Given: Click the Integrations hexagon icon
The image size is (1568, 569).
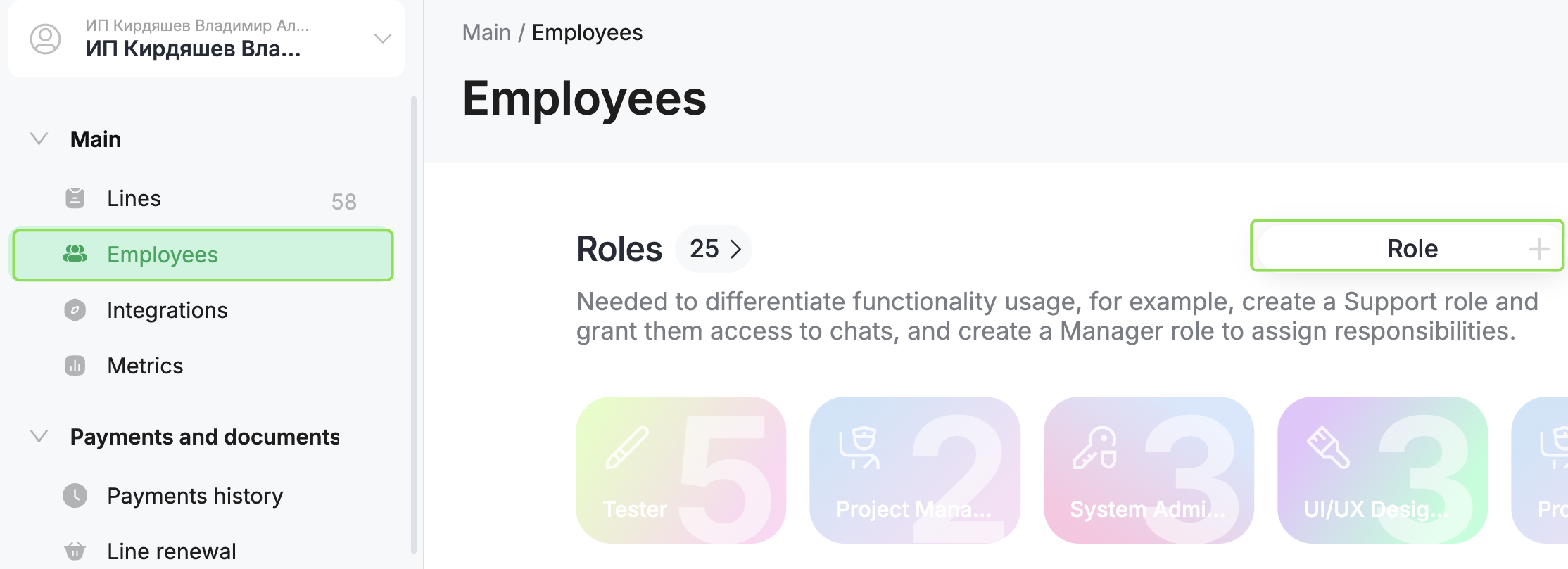Looking at the screenshot, I should pyautogui.click(x=75, y=310).
